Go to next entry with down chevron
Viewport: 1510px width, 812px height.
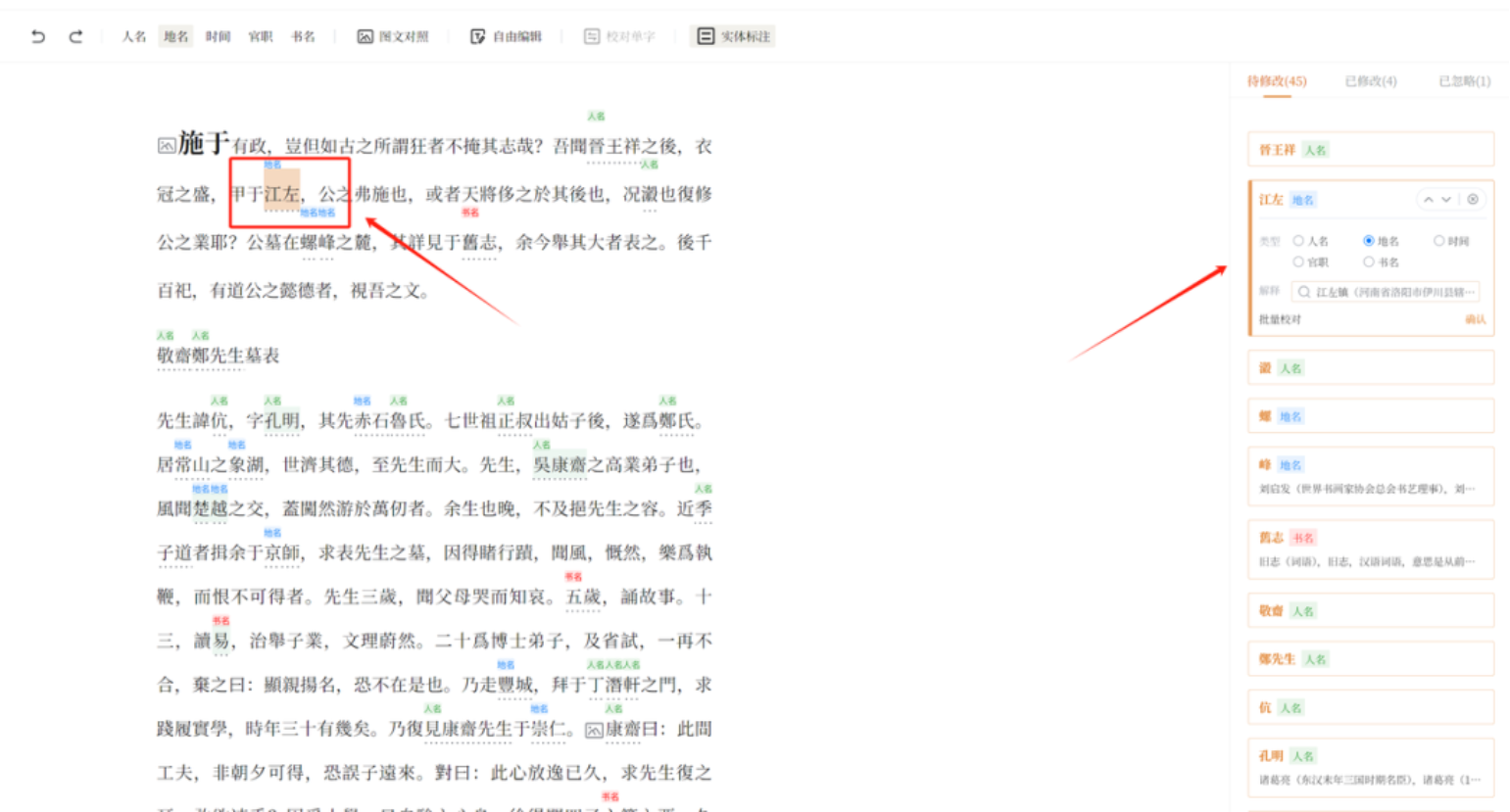click(x=1446, y=200)
